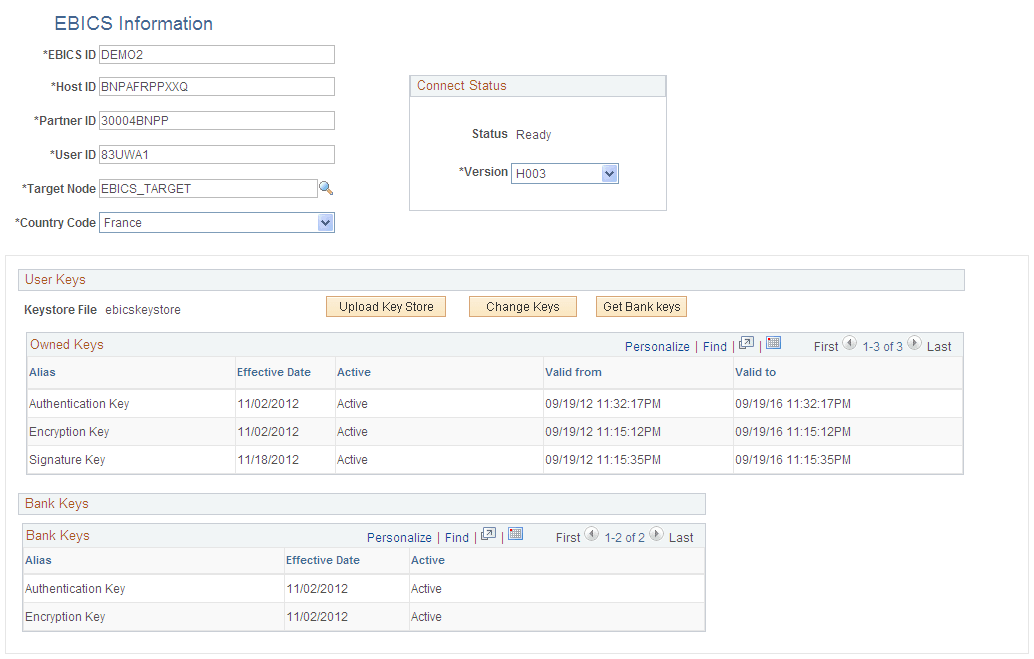Download the Owned Keys grid to spreadsheet
Viewport: 1034px width, 659px height.
773,343
